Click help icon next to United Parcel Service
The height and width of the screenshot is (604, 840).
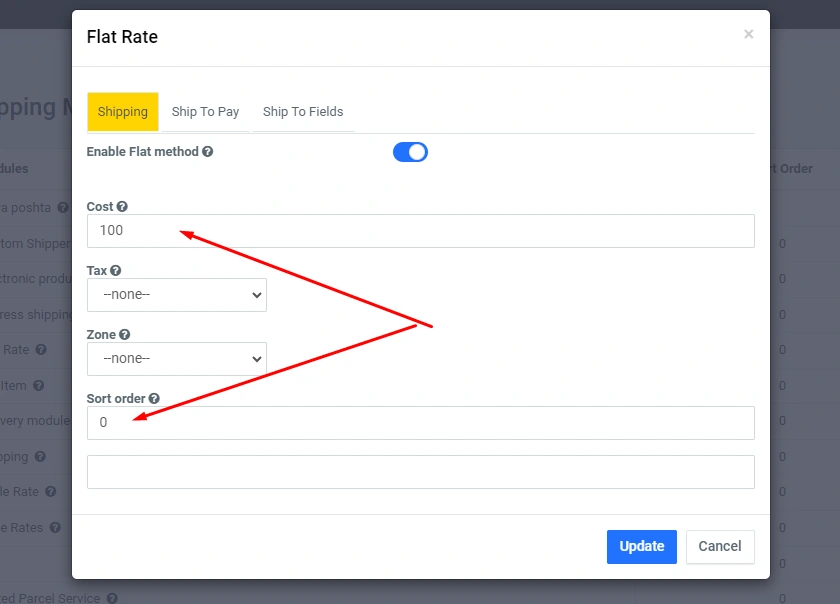coord(112,598)
